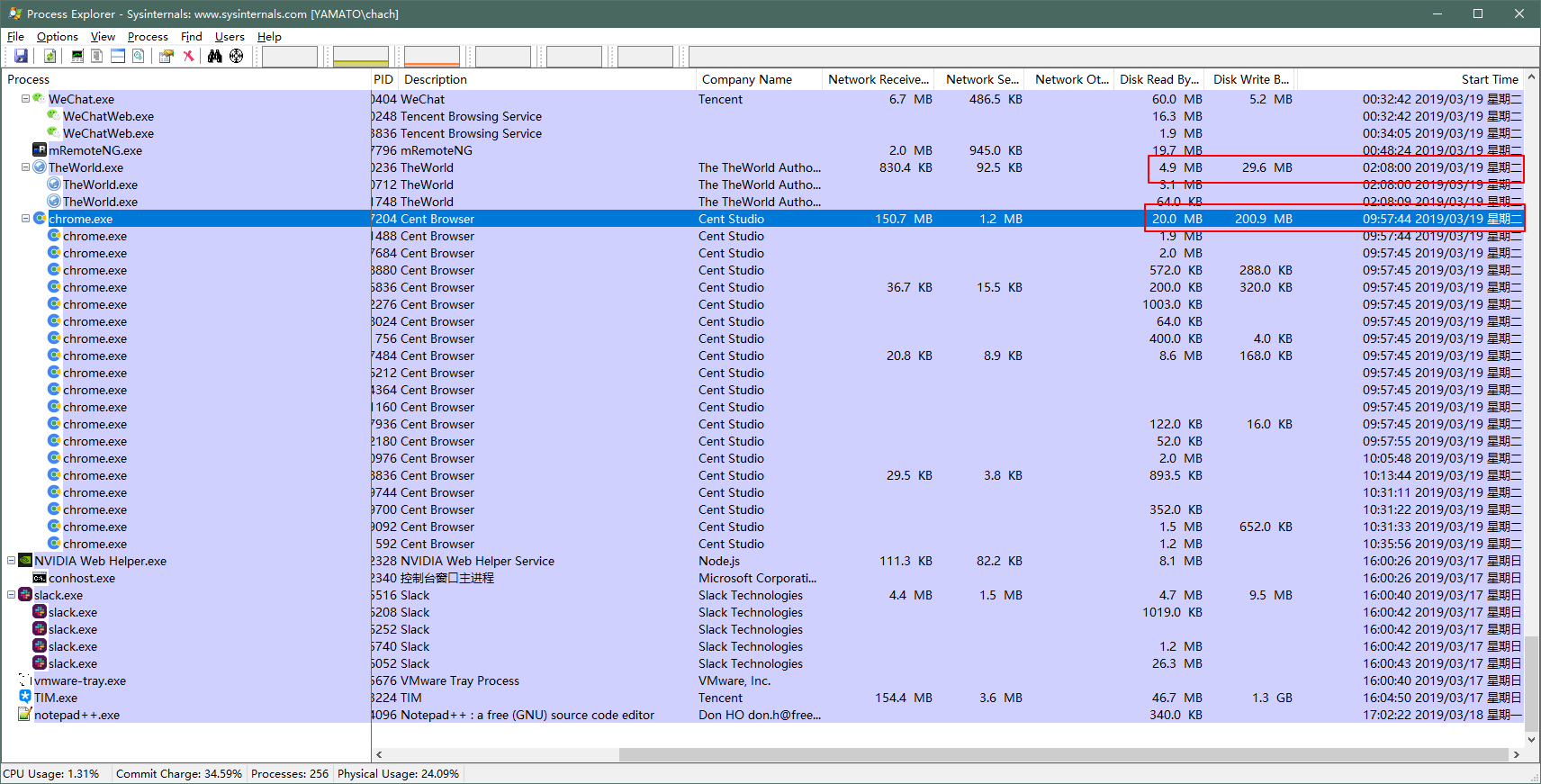This screenshot has height=784, width=1541.
Task: Open the Find menu
Action: coord(191,37)
